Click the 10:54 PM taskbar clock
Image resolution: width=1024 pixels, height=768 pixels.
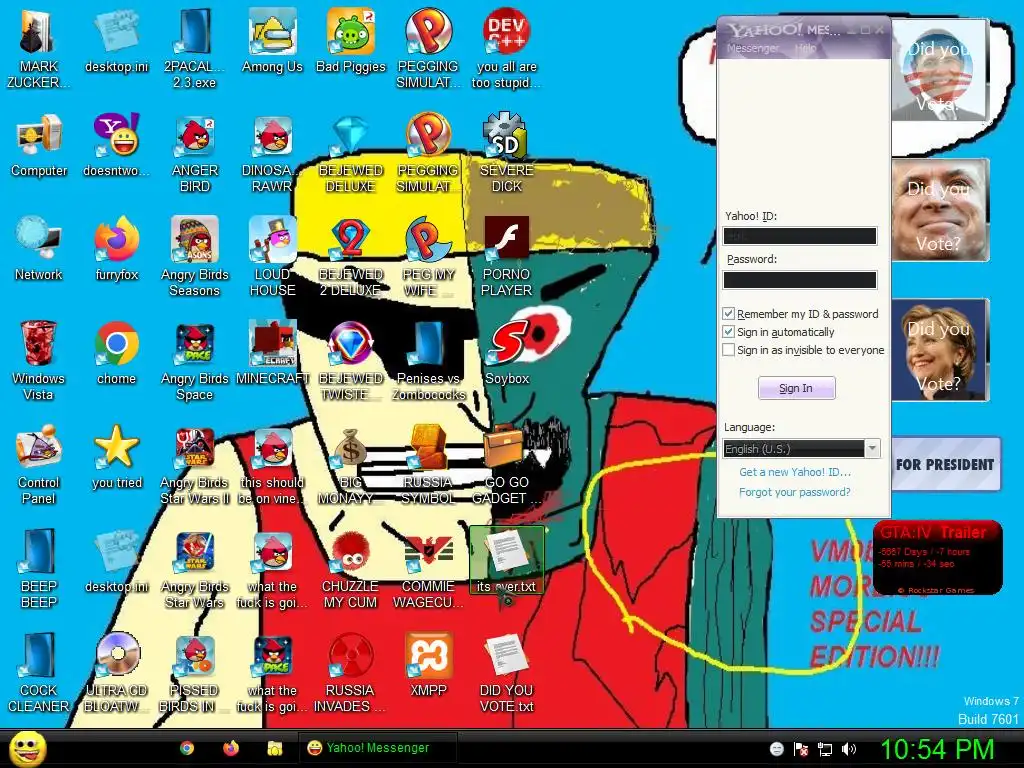tap(938, 749)
